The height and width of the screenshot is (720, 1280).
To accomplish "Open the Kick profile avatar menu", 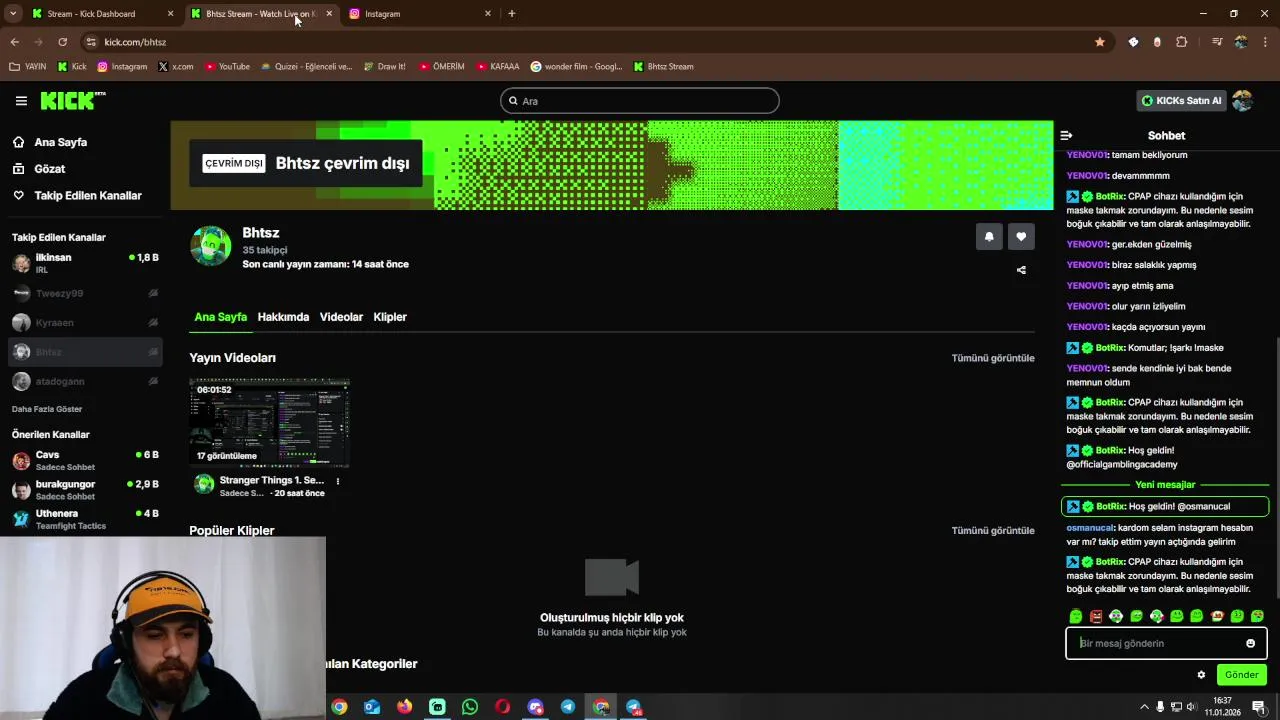I will (x=1243, y=100).
